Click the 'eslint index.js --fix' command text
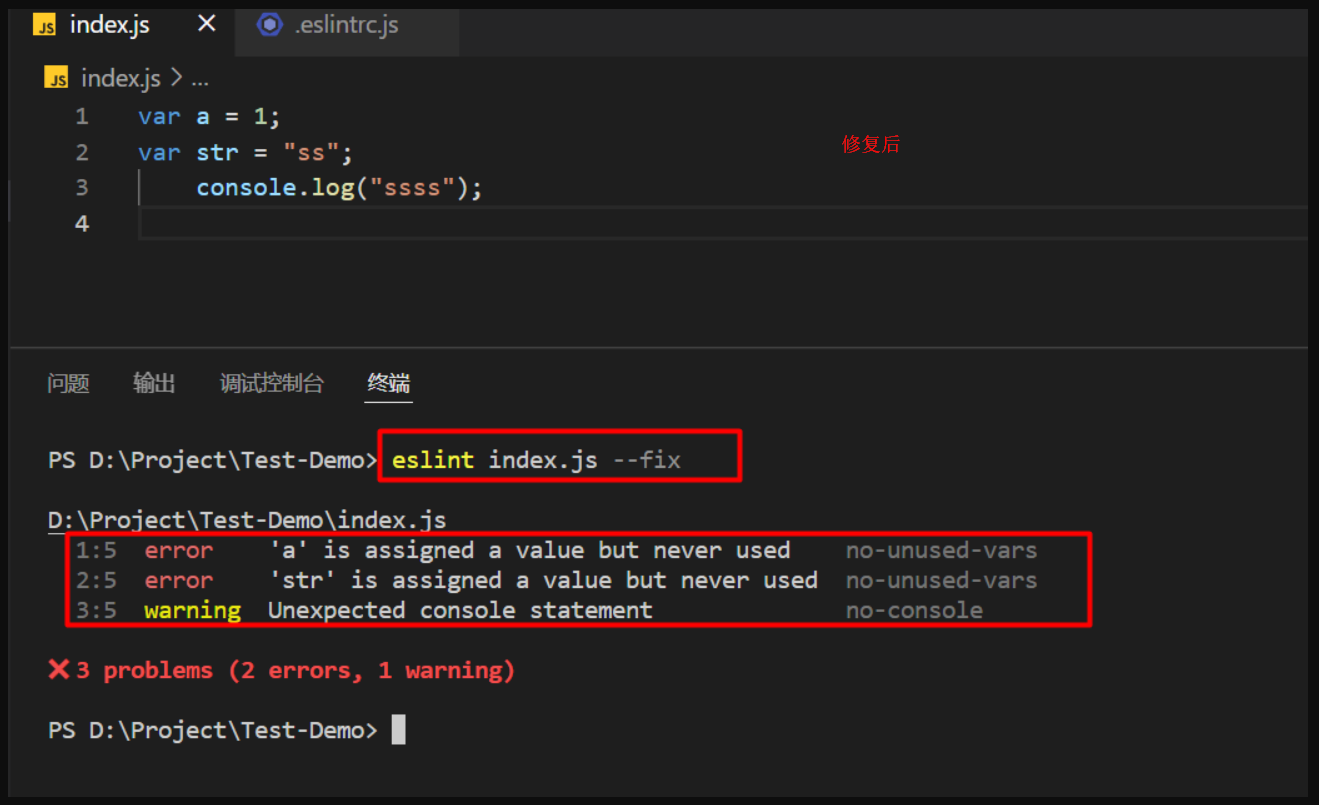The height and width of the screenshot is (805, 1319). [536, 460]
